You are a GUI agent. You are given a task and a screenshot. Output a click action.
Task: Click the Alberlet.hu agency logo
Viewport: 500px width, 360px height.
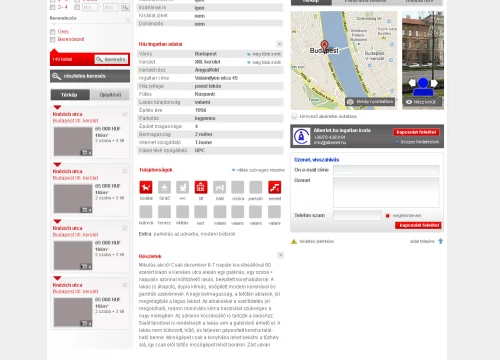(x=301, y=136)
